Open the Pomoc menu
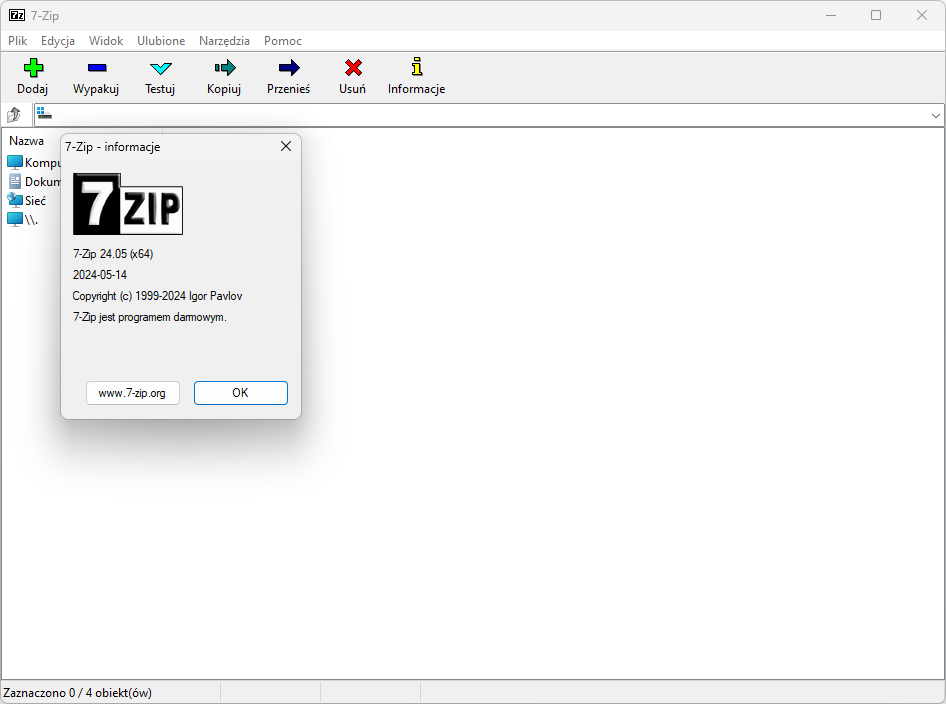The height and width of the screenshot is (704, 946). pyautogui.click(x=283, y=41)
